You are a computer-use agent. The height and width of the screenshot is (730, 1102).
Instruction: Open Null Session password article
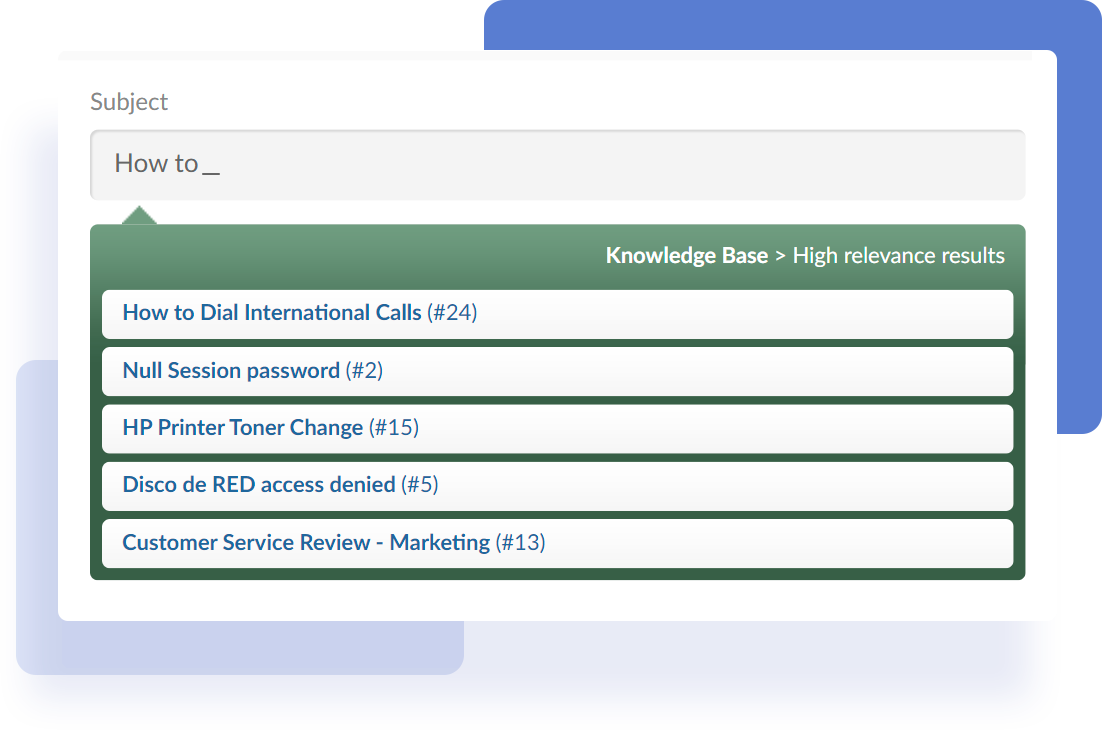click(557, 372)
